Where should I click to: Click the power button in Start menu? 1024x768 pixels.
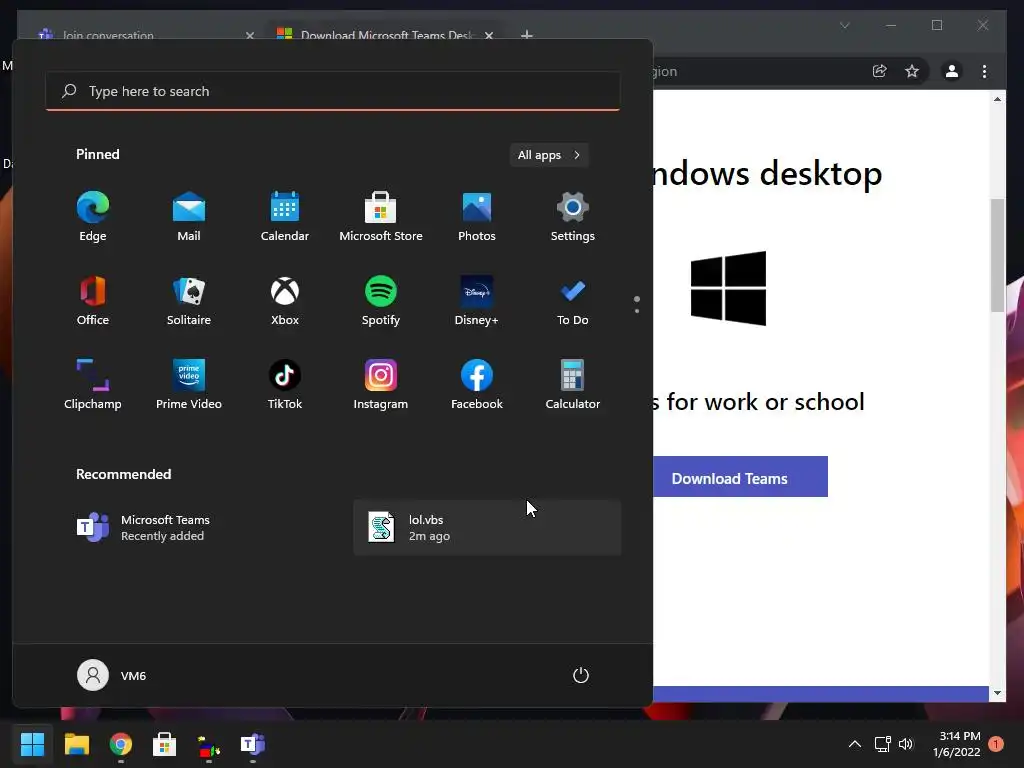[581, 675]
